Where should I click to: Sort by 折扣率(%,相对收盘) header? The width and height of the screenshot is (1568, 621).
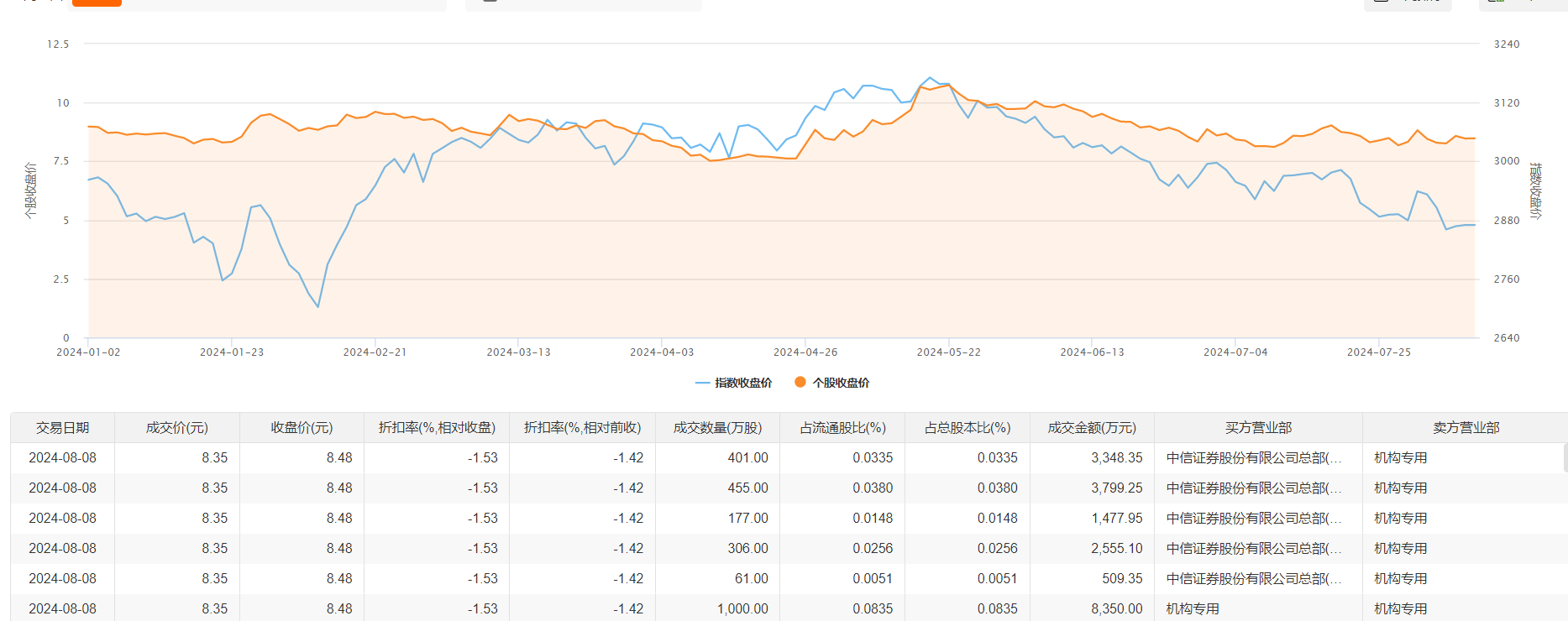(437, 428)
